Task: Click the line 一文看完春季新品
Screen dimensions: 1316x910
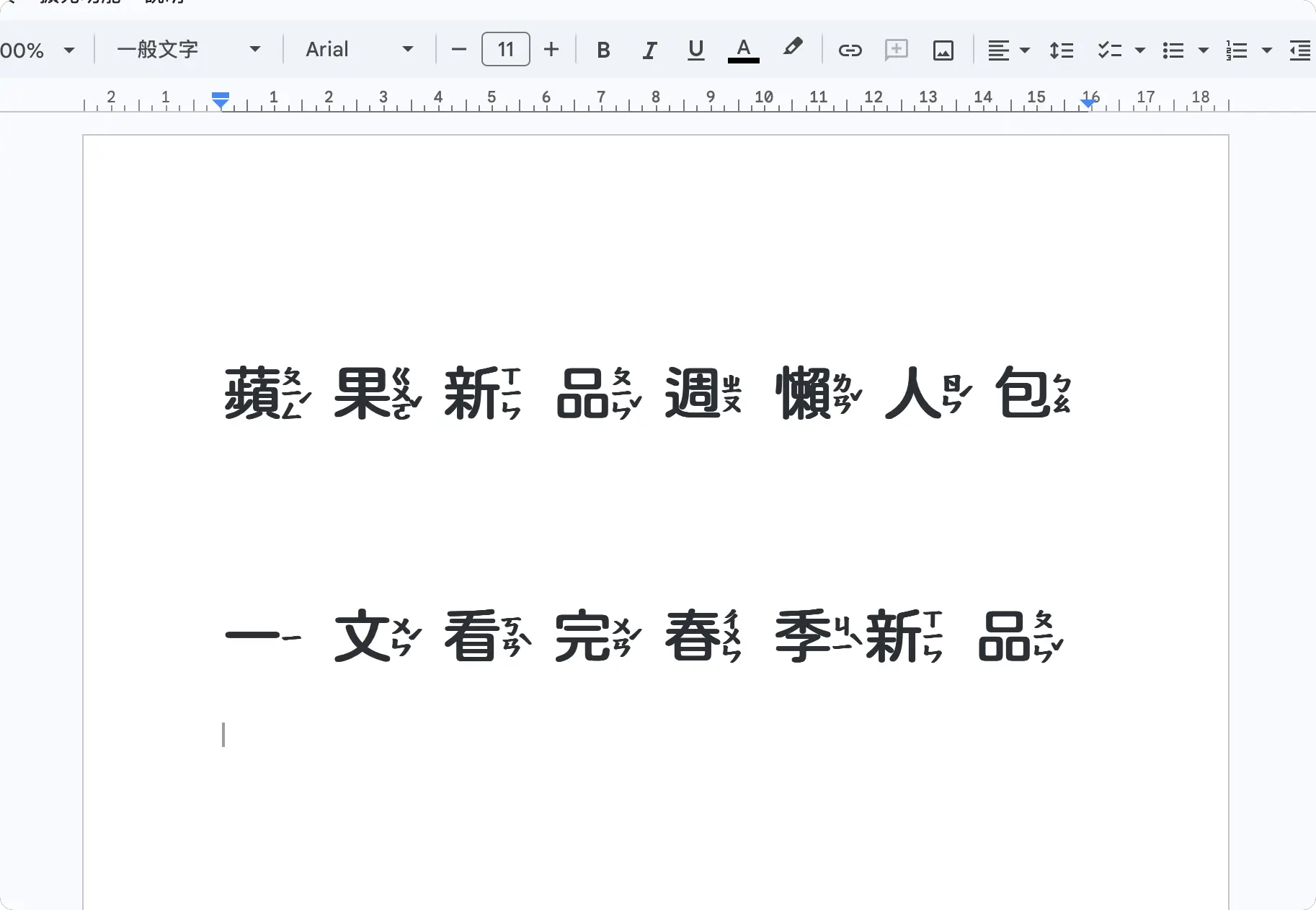Action: [x=645, y=635]
